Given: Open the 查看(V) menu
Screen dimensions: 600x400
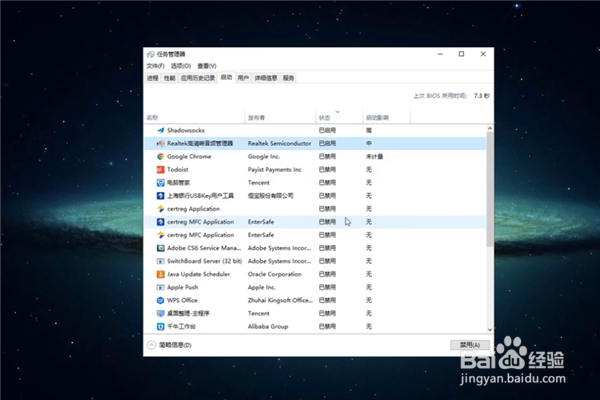Looking at the screenshot, I should click(207, 66).
